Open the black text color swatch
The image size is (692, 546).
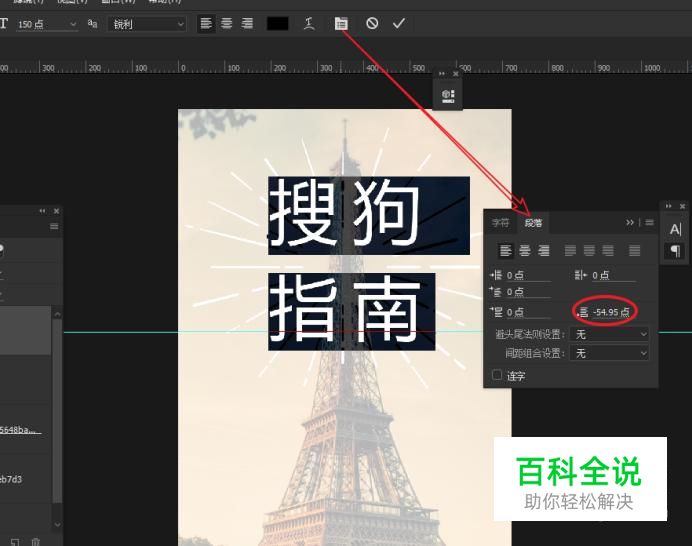pos(278,24)
